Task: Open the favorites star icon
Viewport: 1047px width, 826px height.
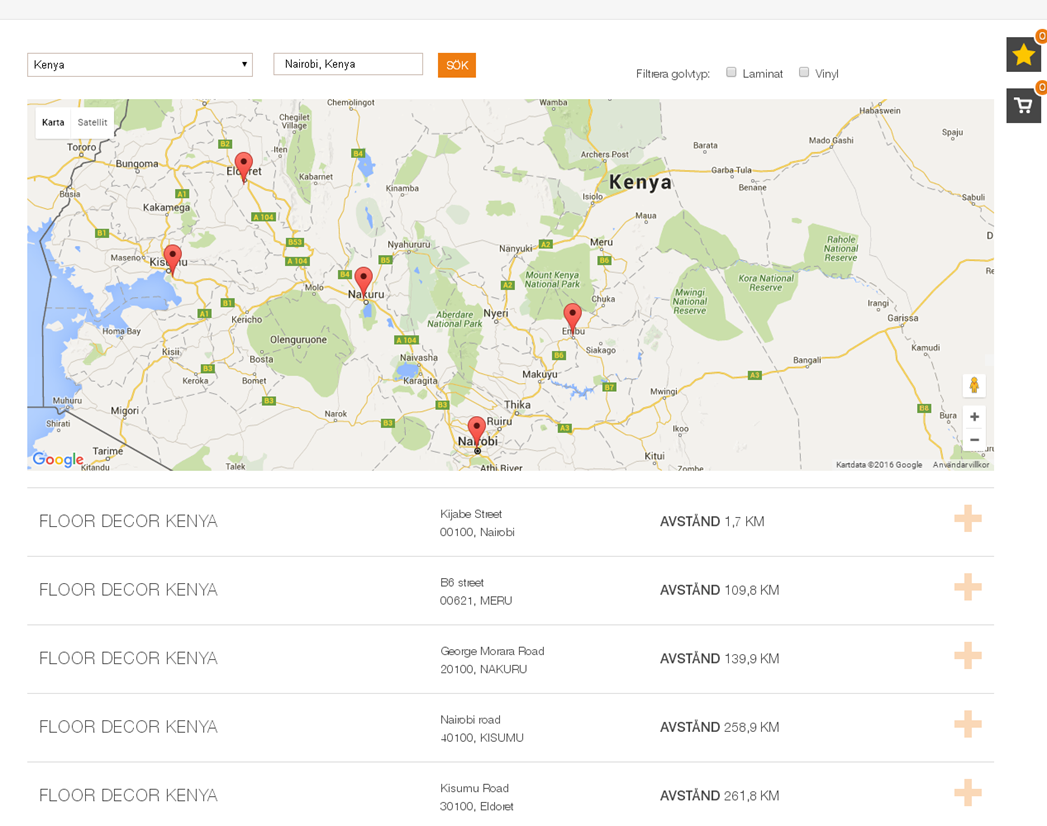Action: pos(1023,54)
